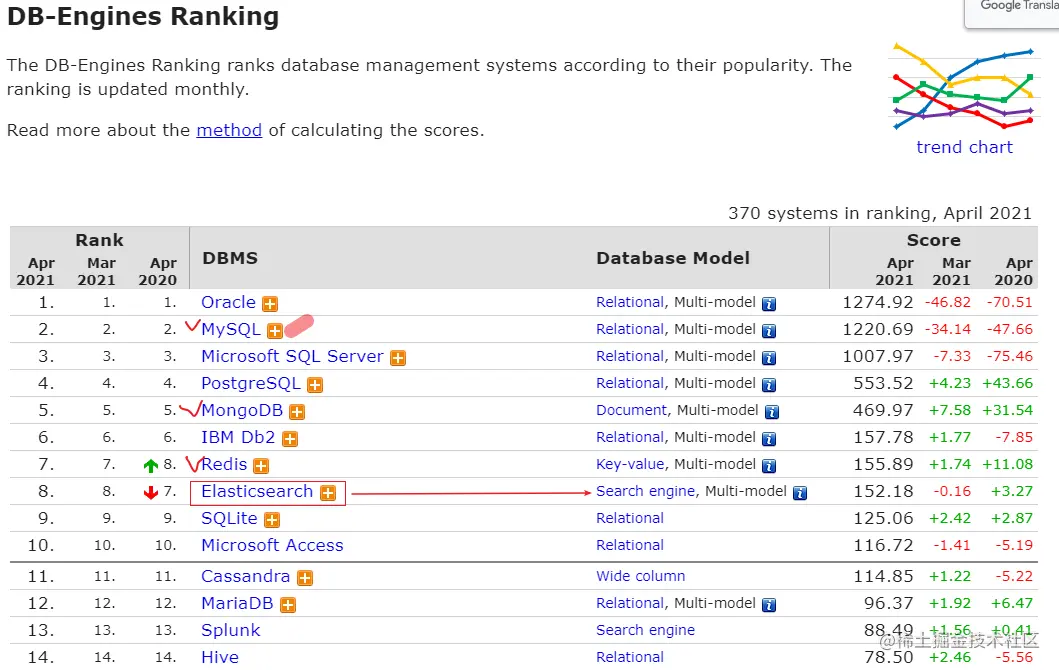Click the info icon in the MySQL row
Screen dimensions: 1059x670
769,331
